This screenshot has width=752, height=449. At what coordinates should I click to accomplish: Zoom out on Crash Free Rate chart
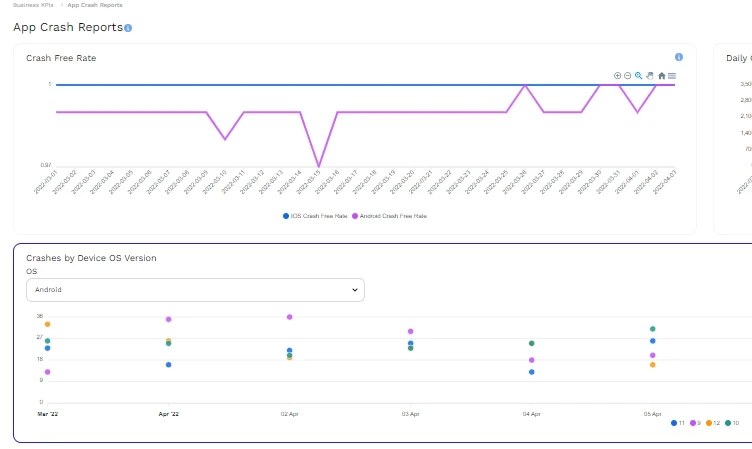pyautogui.click(x=627, y=76)
